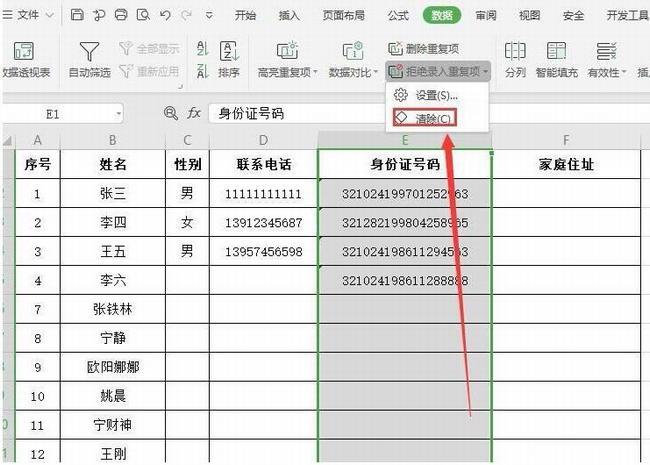Viewport: 650px width, 465px height.
Task: Click the ascending sort A-Z icon
Action: (x=202, y=48)
